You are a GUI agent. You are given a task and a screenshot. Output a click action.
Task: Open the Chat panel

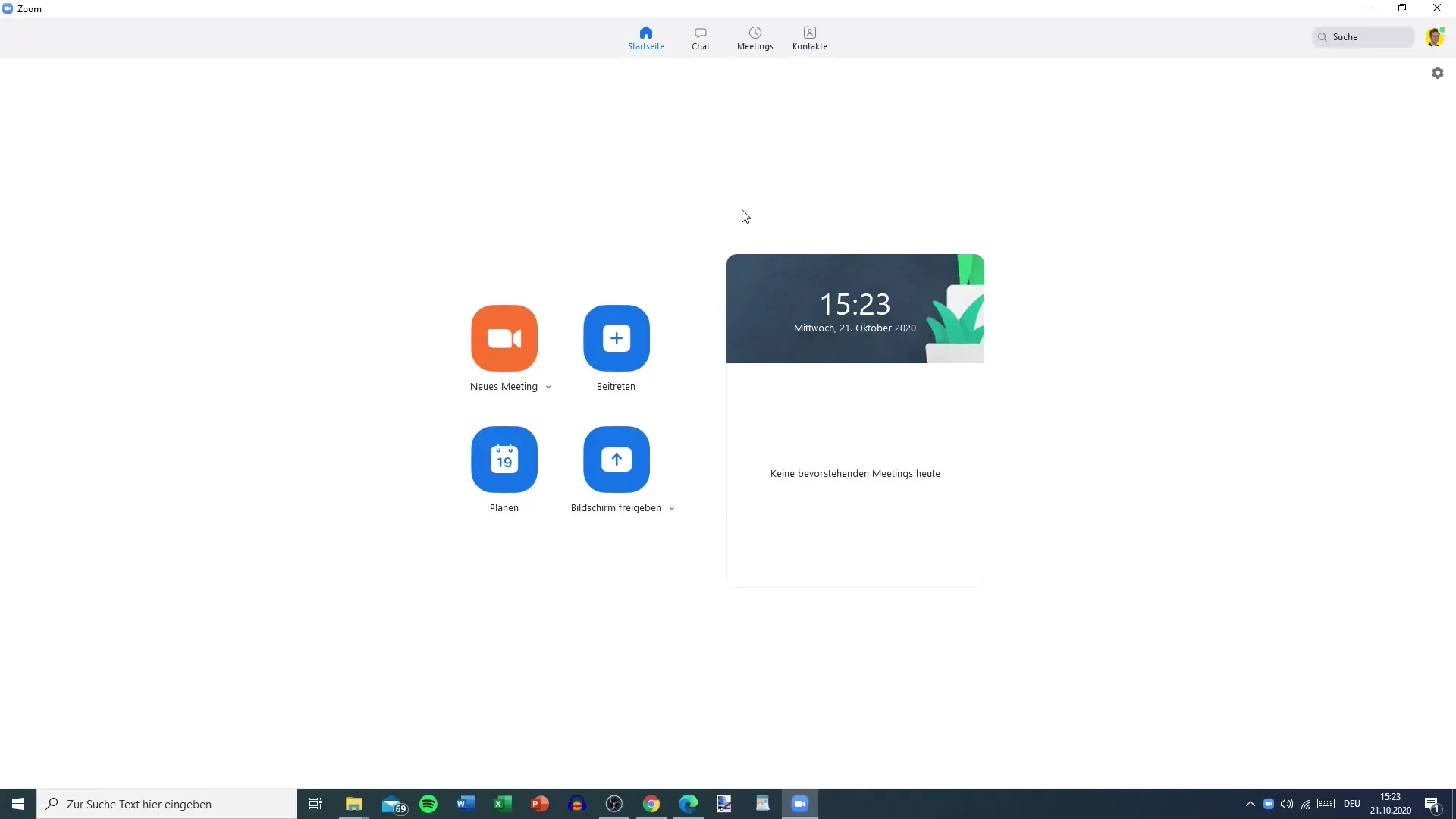(x=700, y=37)
